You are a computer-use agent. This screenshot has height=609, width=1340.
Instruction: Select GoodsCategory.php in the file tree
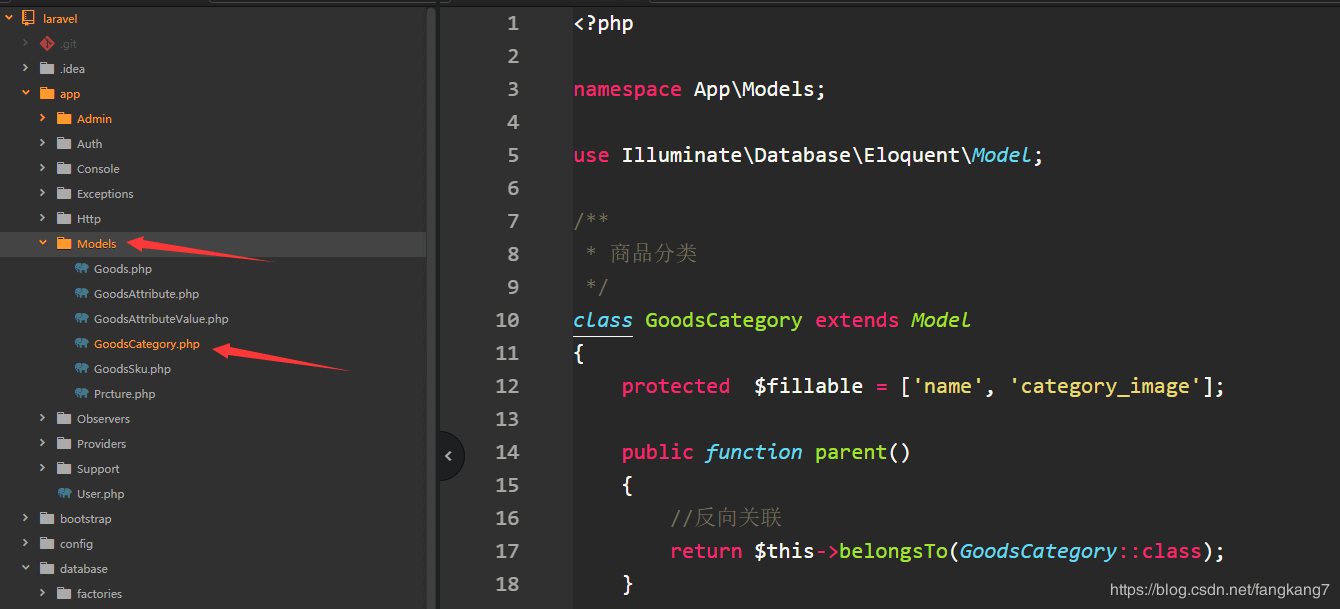click(147, 344)
